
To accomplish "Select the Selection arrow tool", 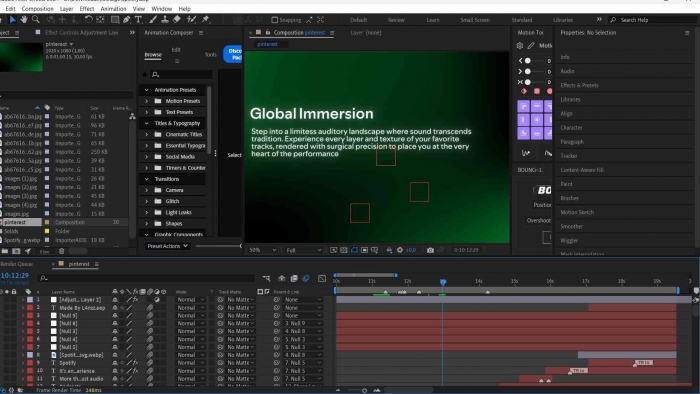I will pyautogui.click(x=12, y=20).
